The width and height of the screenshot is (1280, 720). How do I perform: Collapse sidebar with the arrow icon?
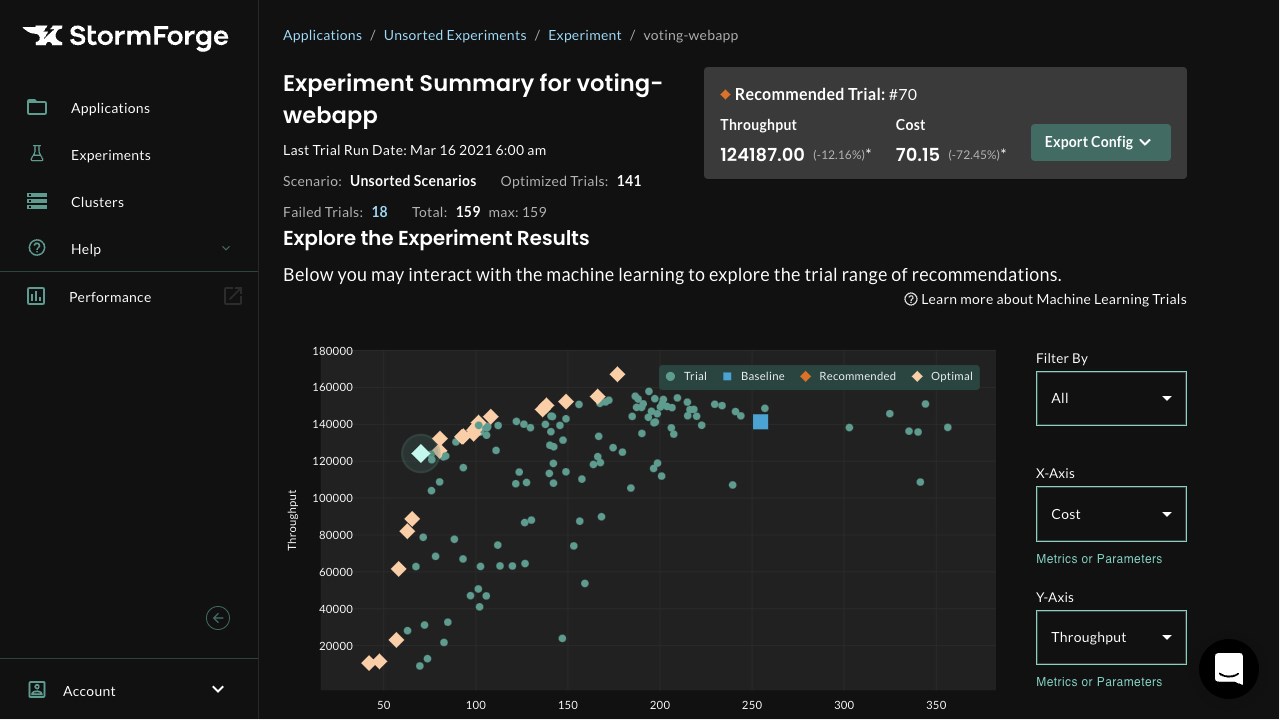pyautogui.click(x=218, y=618)
